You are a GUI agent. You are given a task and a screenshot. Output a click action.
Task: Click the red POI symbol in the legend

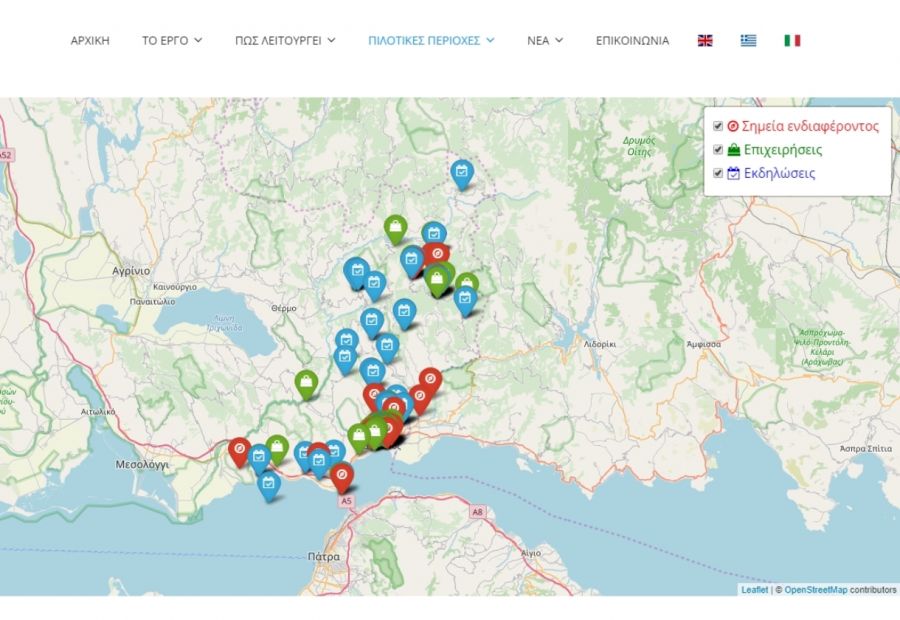[x=731, y=125]
